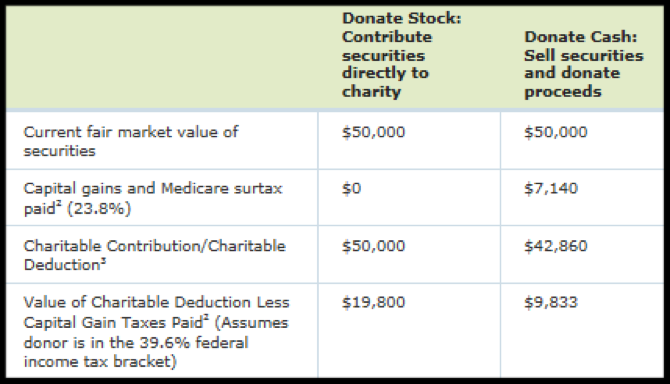Select the Charitable Contribution/Charitable Deduction label
Viewport: 670px width, 384px height.
coord(155,255)
